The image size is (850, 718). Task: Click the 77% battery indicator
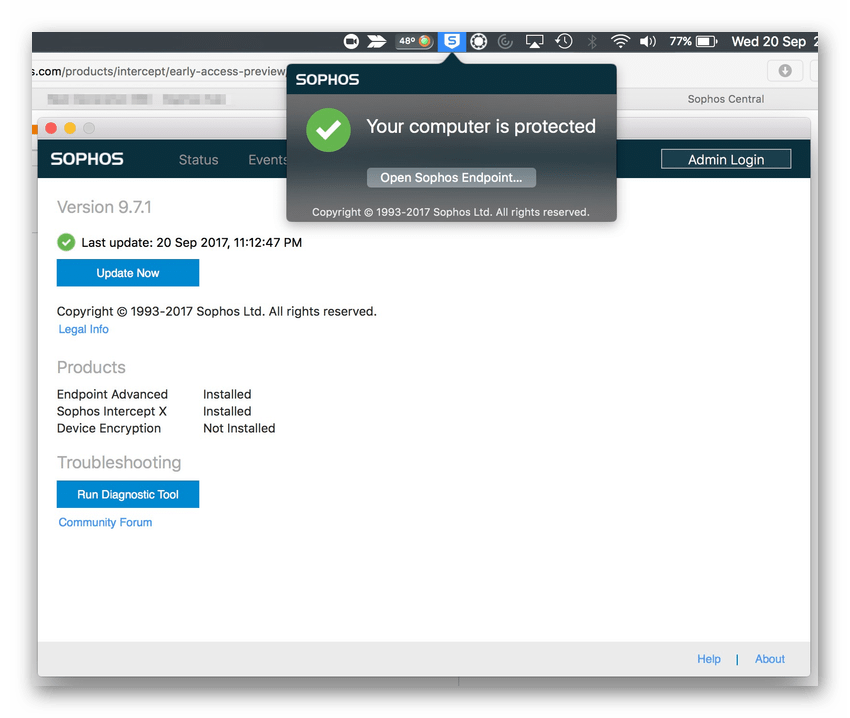coord(693,41)
